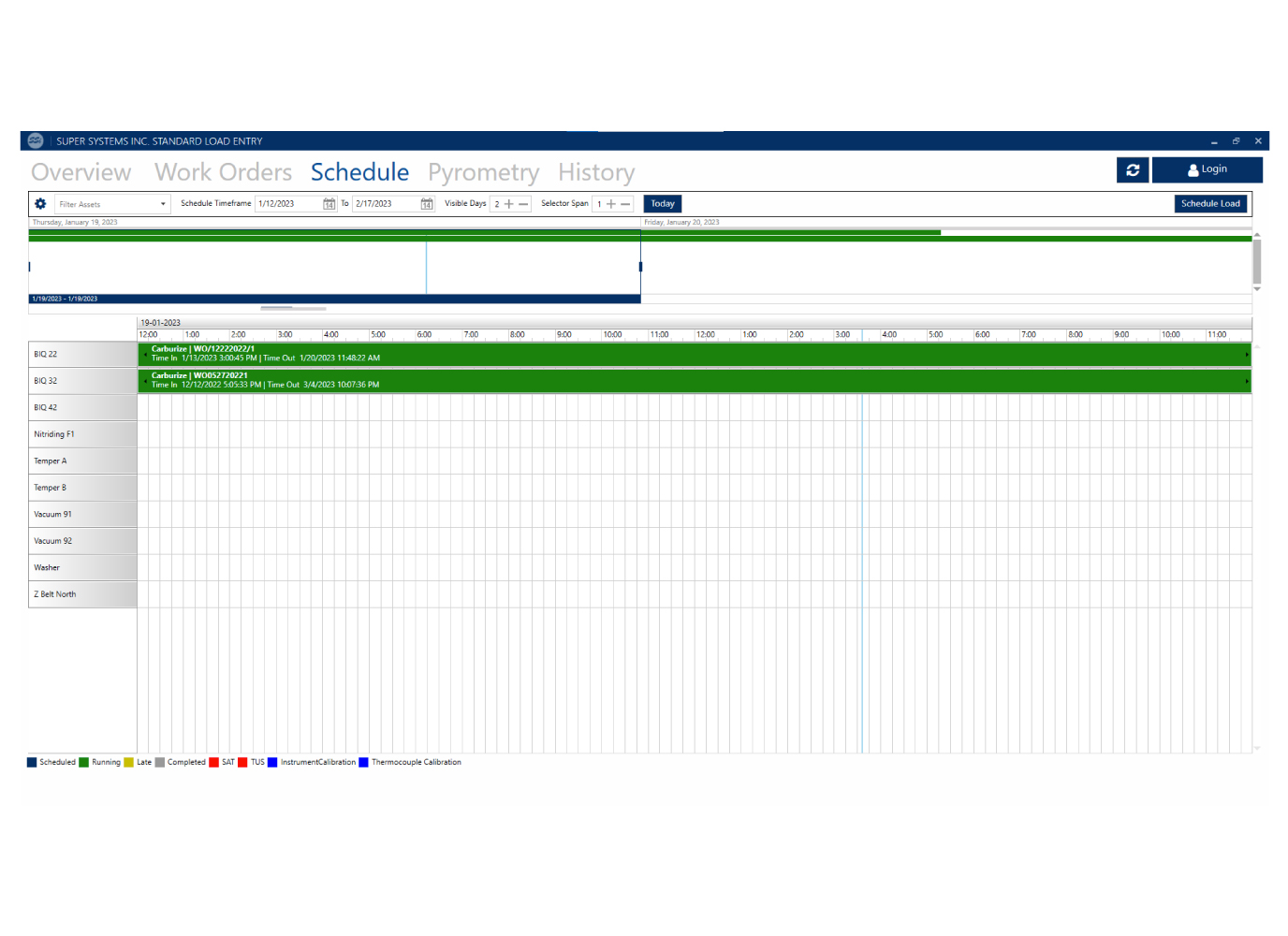Open end date calendar picker
Viewport: 1288px width, 936px height.
(427, 204)
